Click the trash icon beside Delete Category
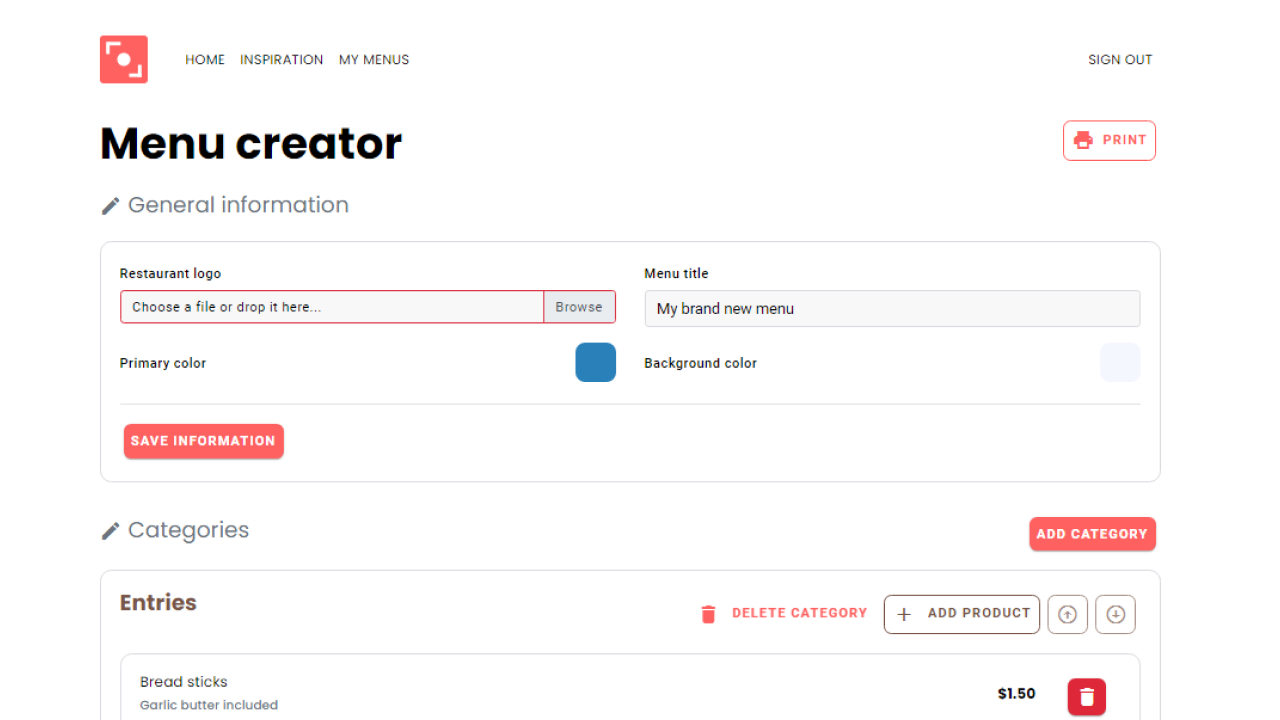The width and height of the screenshot is (1280, 720). (709, 614)
